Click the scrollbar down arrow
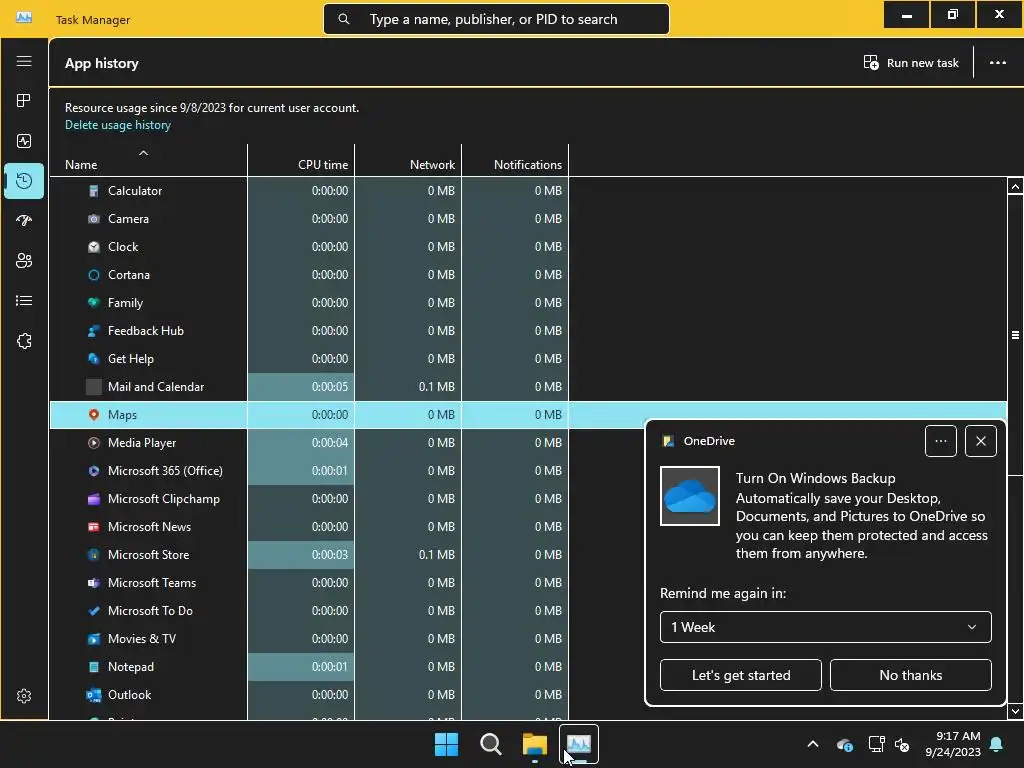 pos(1015,711)
